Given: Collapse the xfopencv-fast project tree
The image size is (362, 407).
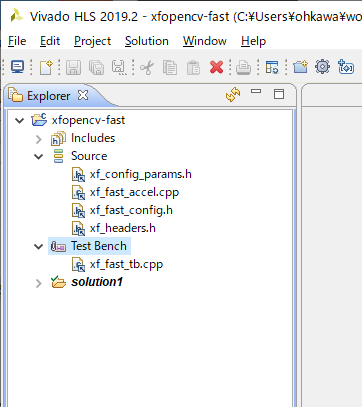Looking at the screenshot, I should (x=20, y=120).
